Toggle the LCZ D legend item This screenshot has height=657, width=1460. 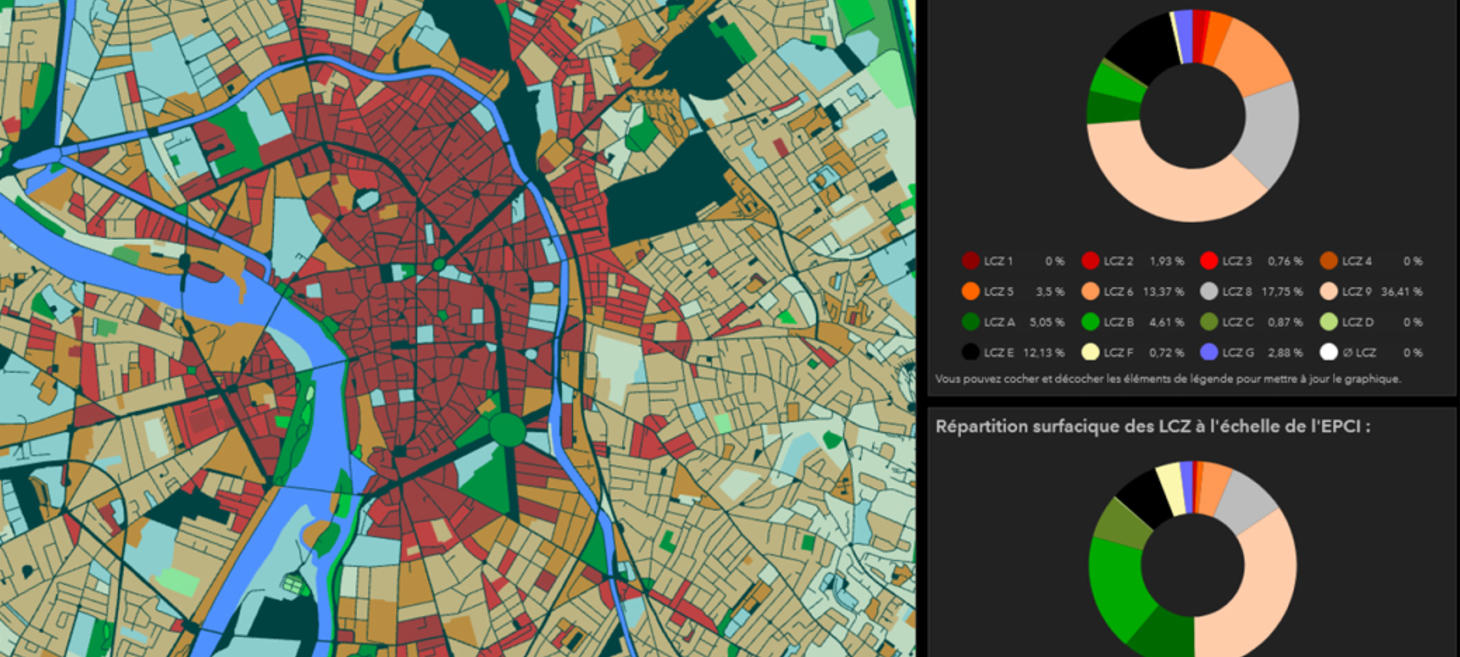click(1329, 322)
